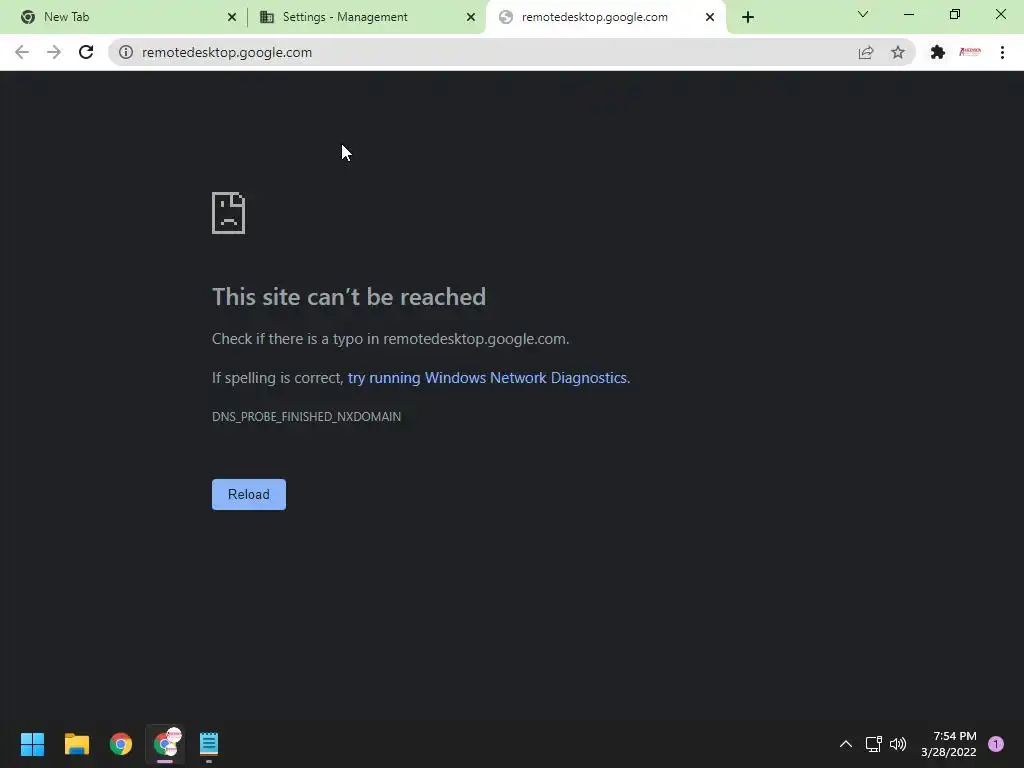Viewport: 1024px width, 768px height.
Task: Close the remotedesktop.google.com tab
Action: pyautogui.click(x=710, y=18)
